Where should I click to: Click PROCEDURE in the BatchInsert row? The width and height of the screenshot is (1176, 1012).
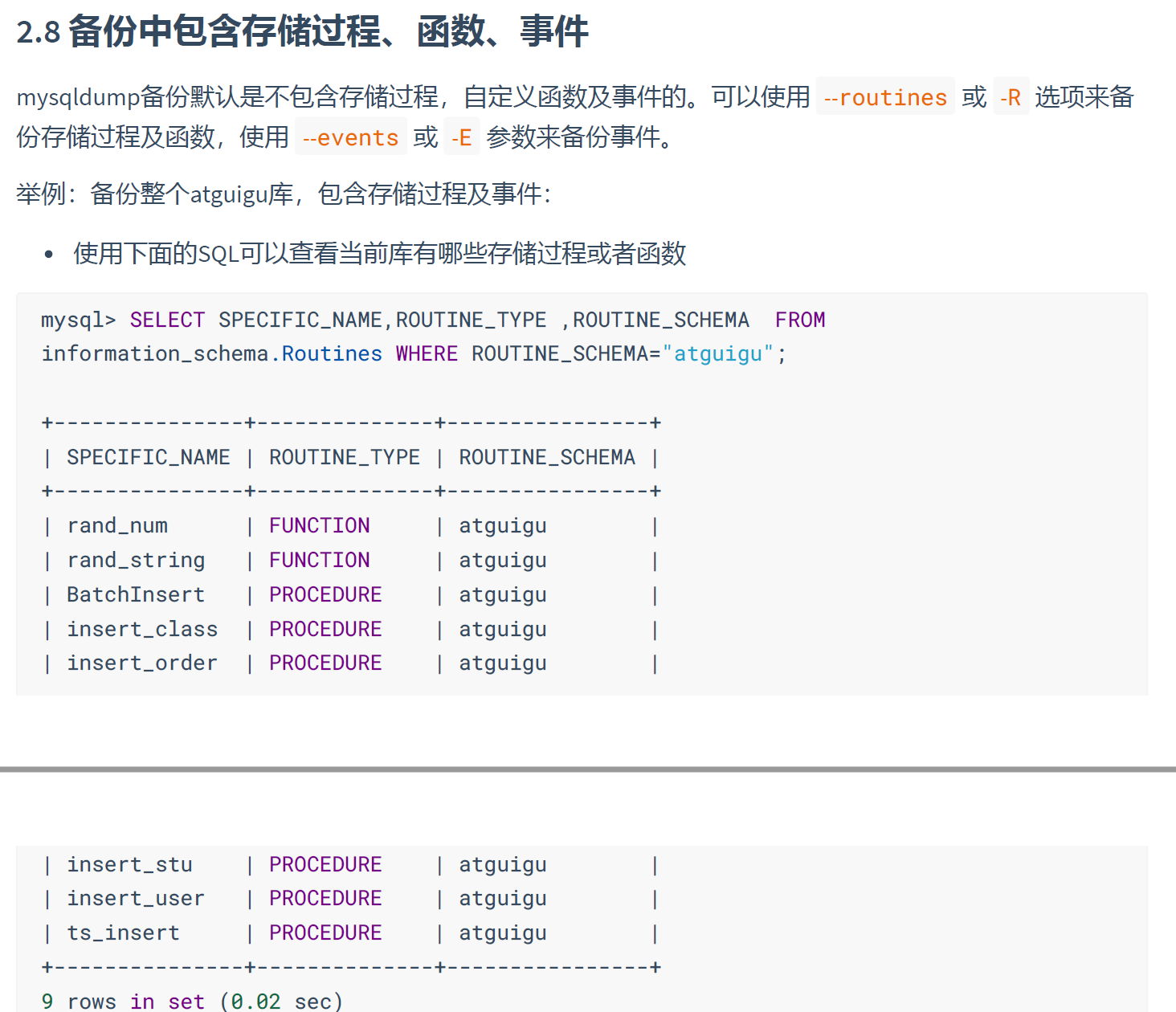coord(325,594)
